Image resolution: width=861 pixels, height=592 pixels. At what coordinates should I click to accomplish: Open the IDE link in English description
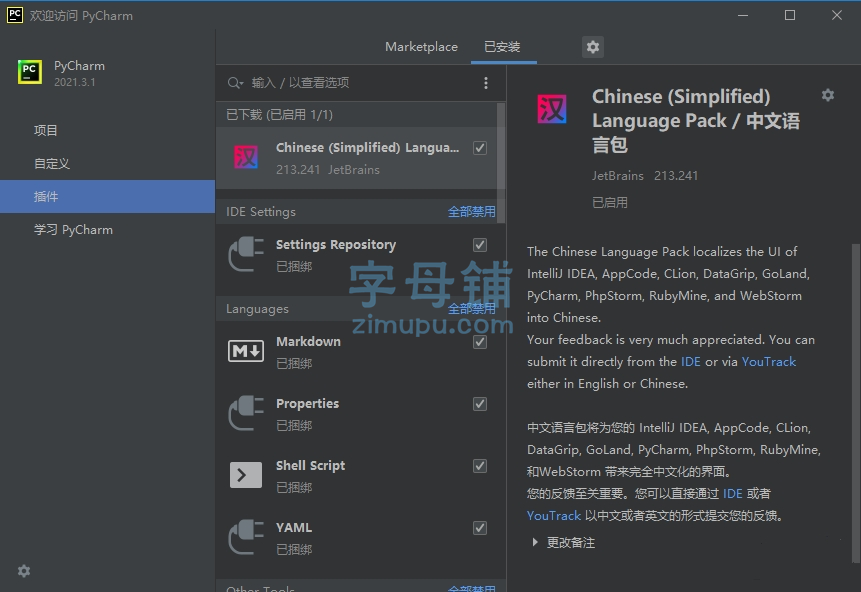point(690,362)
